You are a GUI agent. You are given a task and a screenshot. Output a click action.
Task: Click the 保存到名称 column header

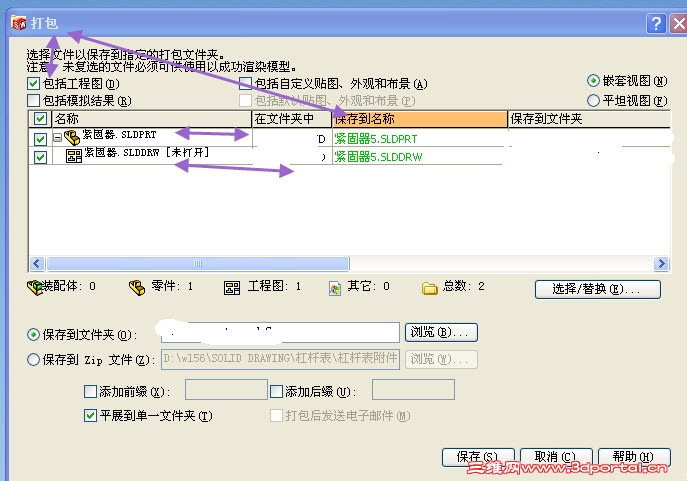click(x=420, y=119)
